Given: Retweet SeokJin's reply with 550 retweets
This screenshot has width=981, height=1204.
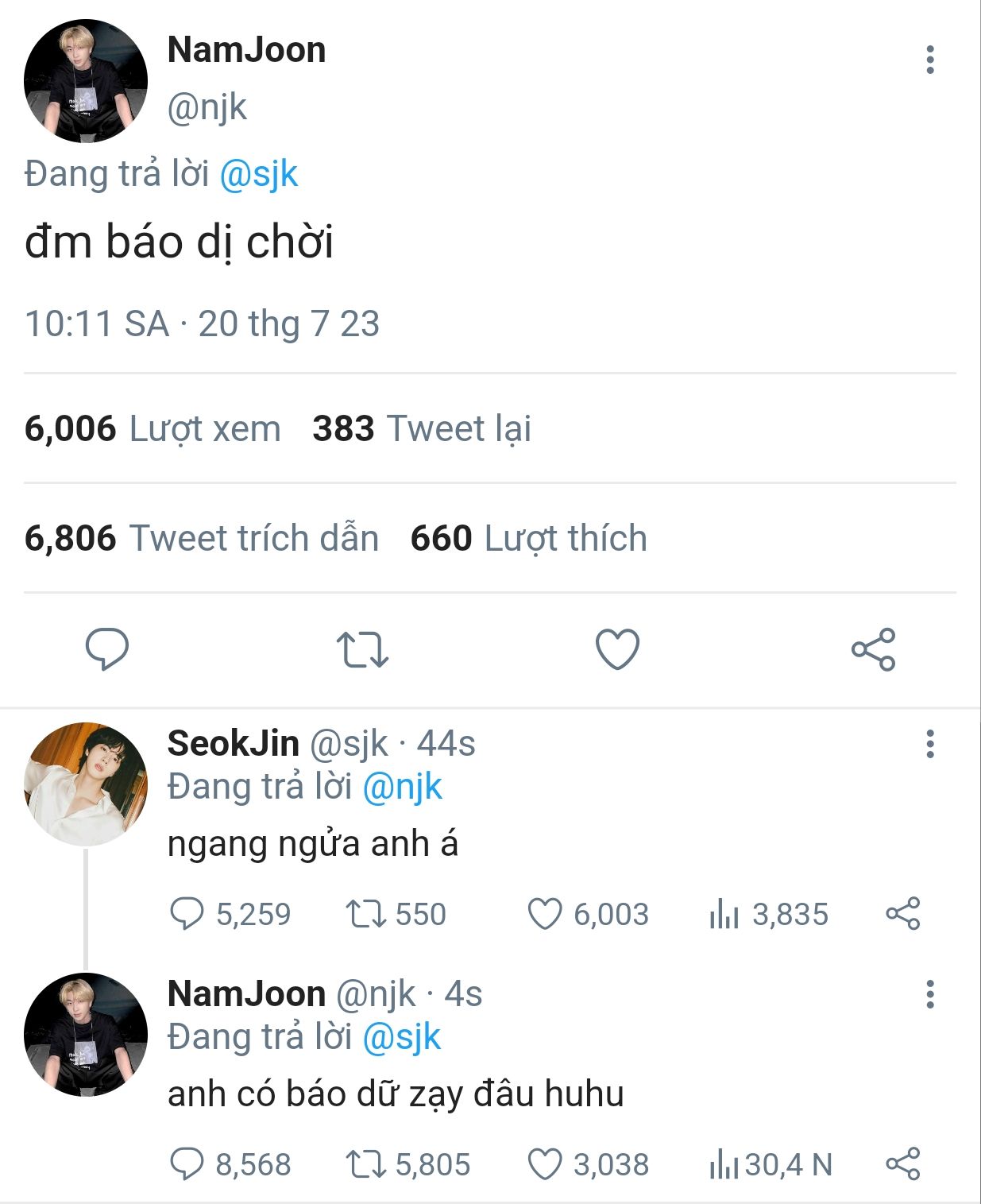Looking at the screenshot, I should [396, 914].
